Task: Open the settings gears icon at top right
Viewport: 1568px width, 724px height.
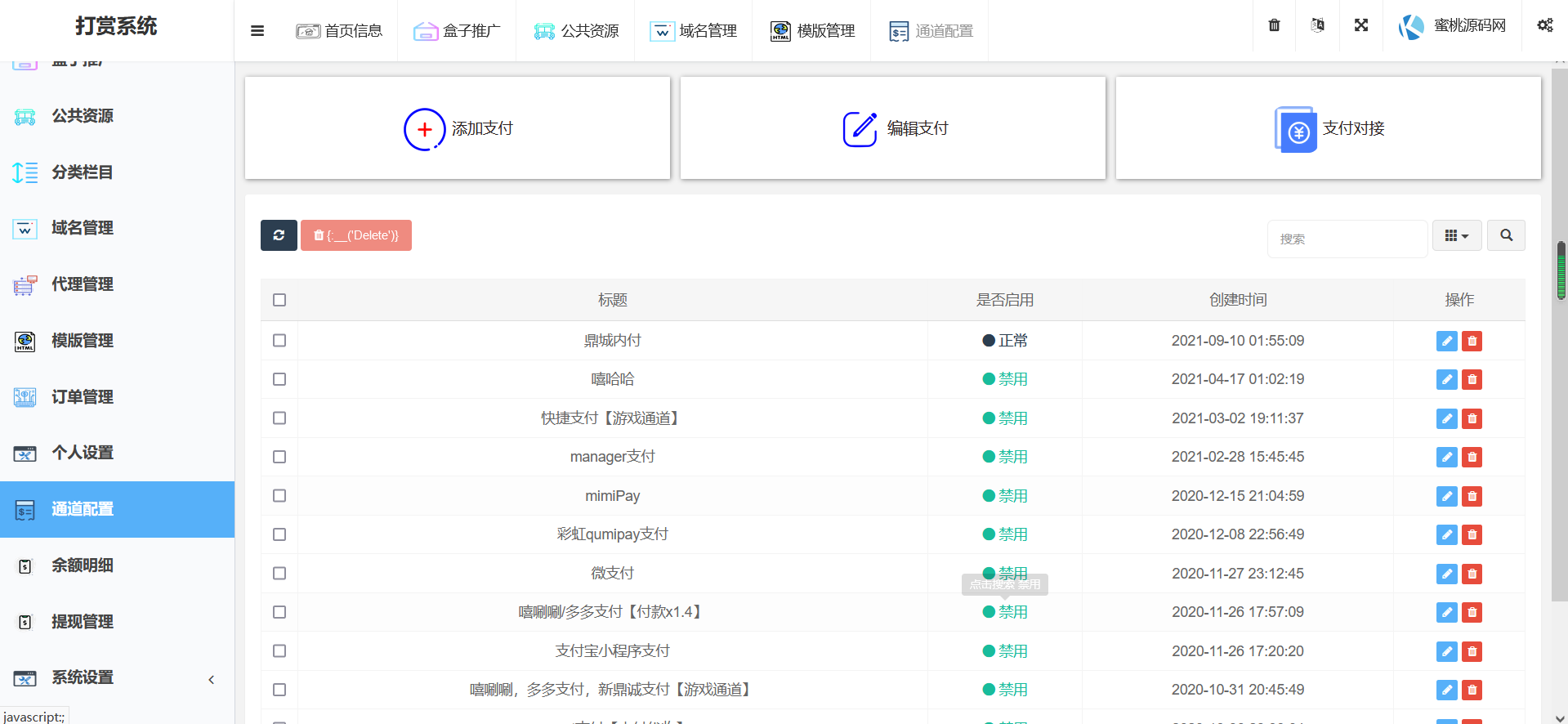Action: click(1544, 25)
